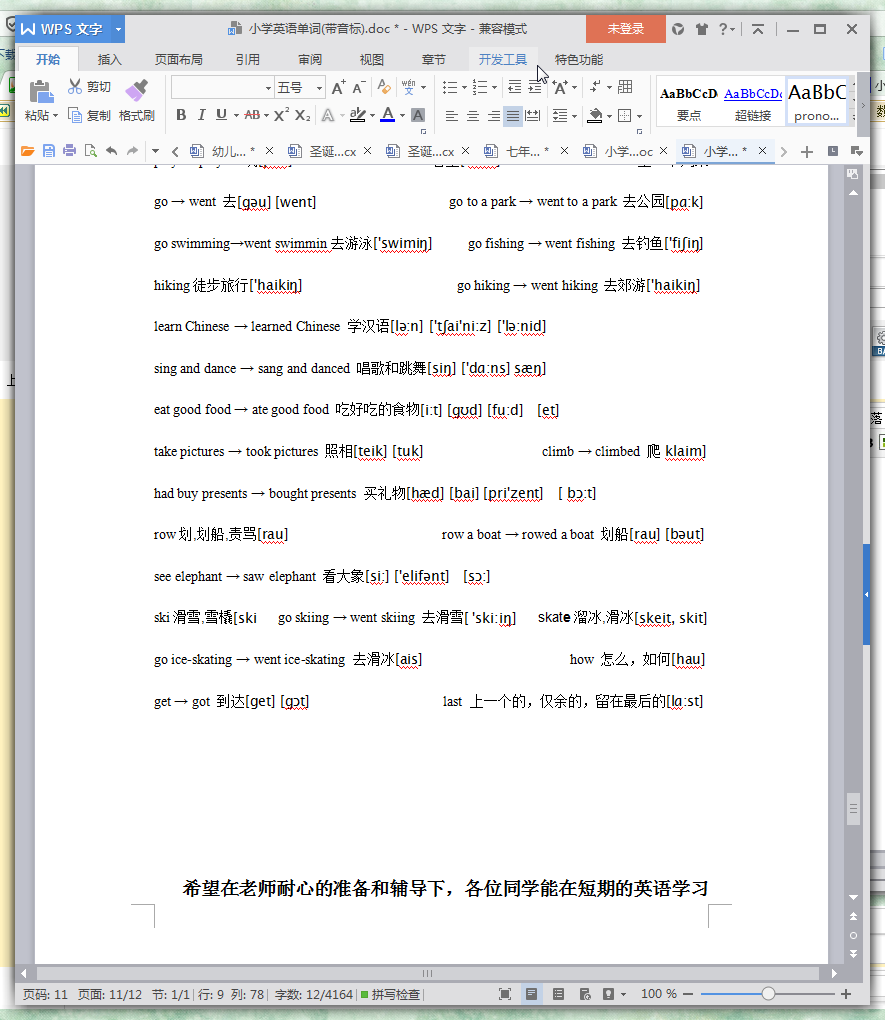Viewport: 885px width, 1020px height.
Task: Apply subscript X₂ formatting
Action: point(303,115)
